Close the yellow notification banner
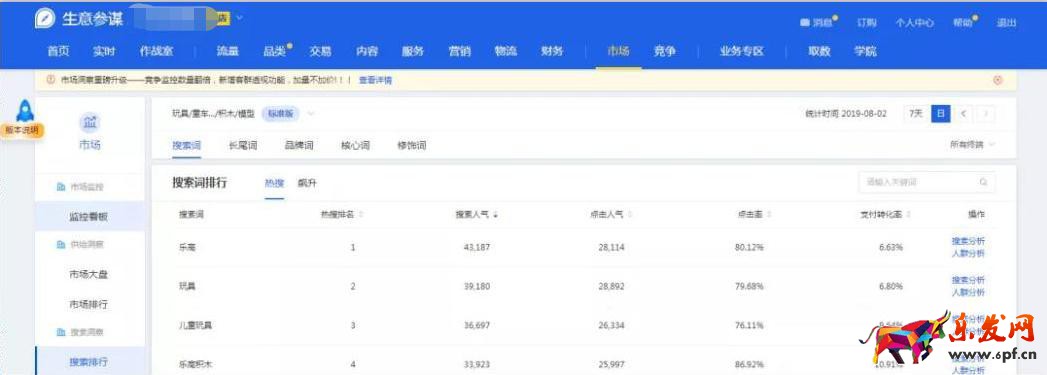The width and height of the screenshot is (1047, 375). (998, 80)
